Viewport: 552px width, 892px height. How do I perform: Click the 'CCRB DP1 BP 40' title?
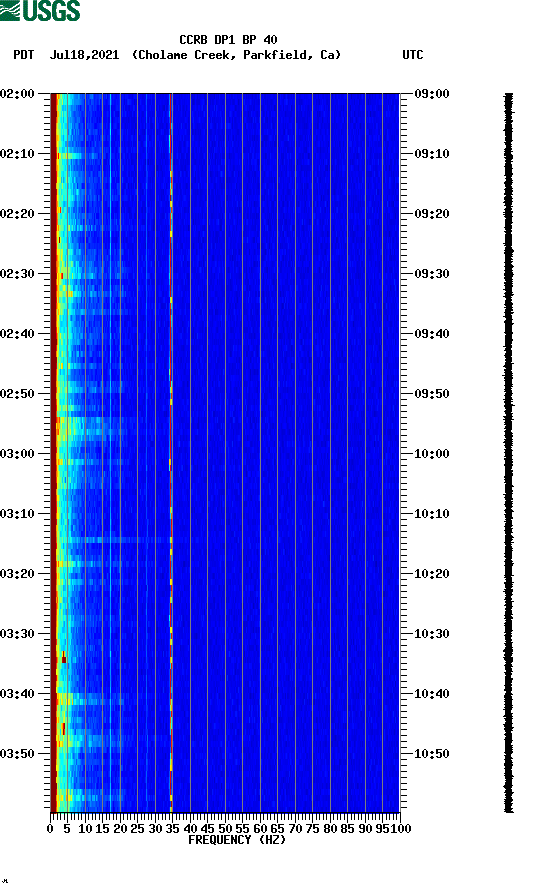228,40
